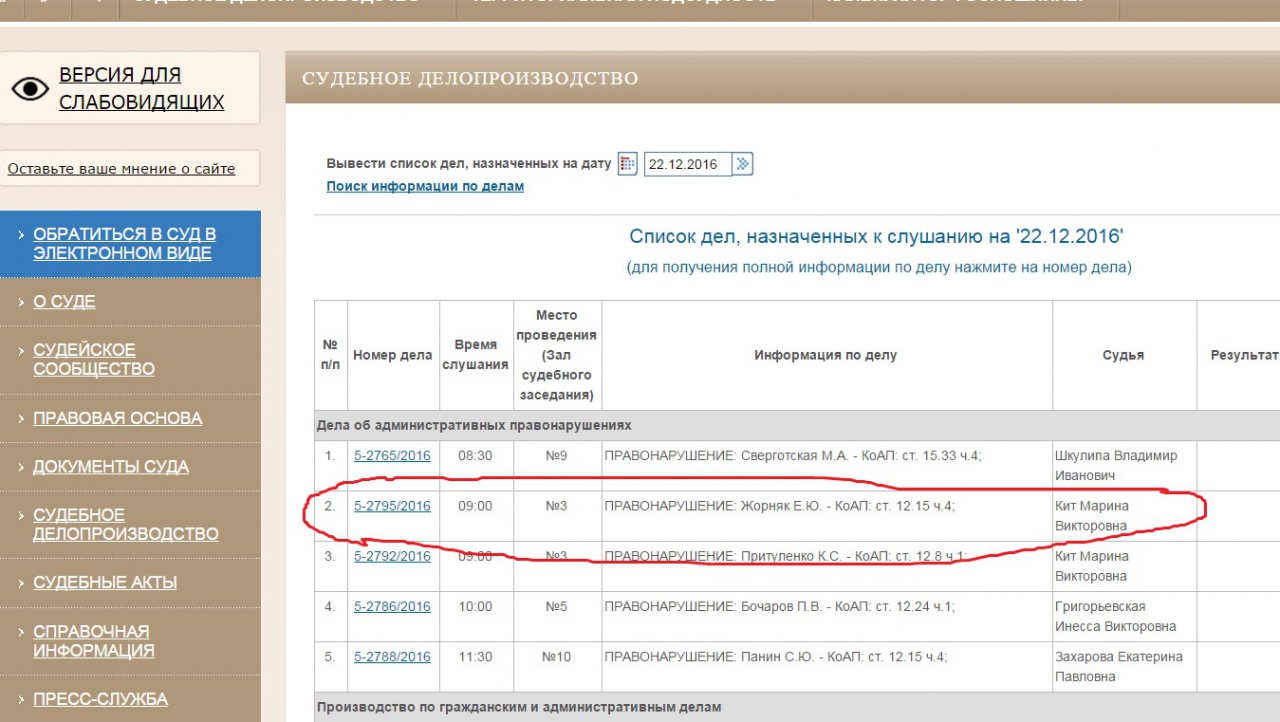Screen dimensions: 1280x722
Task: Expand 'ПРАВОВАЯ ОСНОВА' sidebar section
Action: (117, 418)
